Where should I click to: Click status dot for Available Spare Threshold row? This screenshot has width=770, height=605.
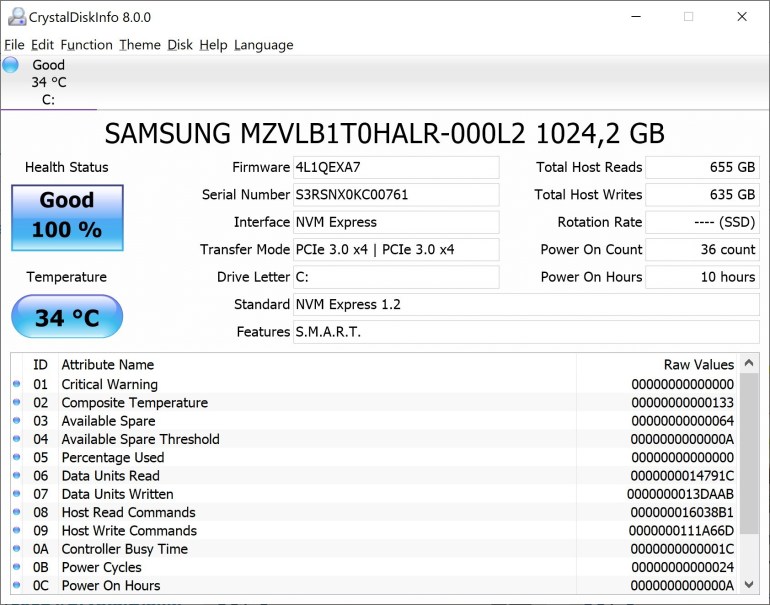coord(16,439)
